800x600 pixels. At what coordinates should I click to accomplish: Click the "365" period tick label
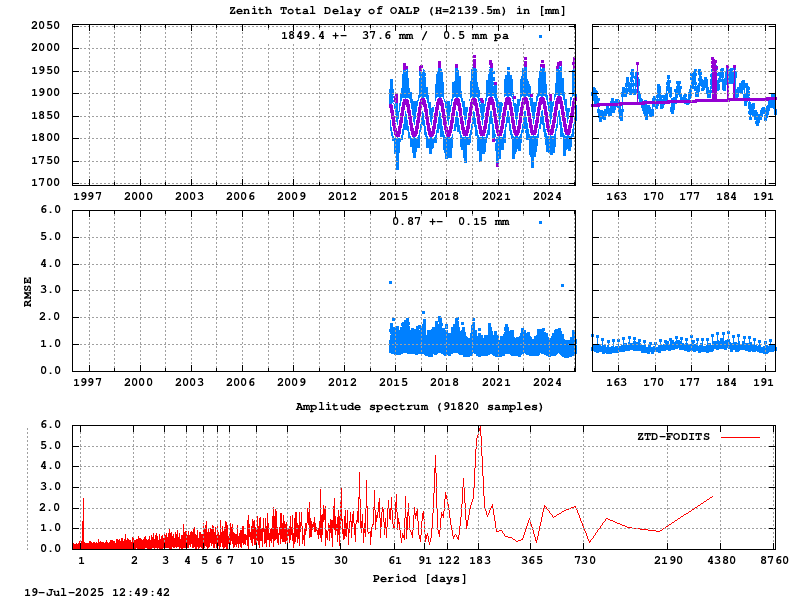(x=532, y=561)
